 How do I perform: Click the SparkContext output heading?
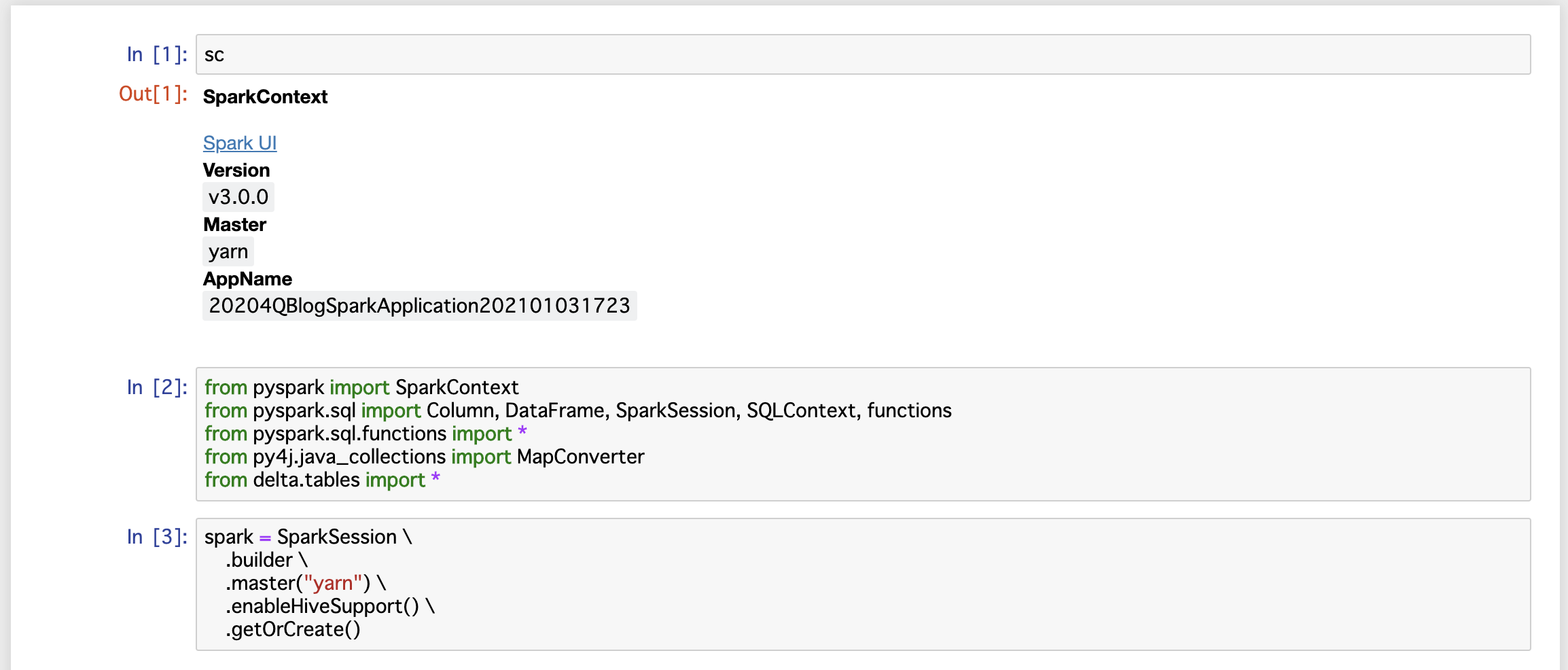point(265,96)
